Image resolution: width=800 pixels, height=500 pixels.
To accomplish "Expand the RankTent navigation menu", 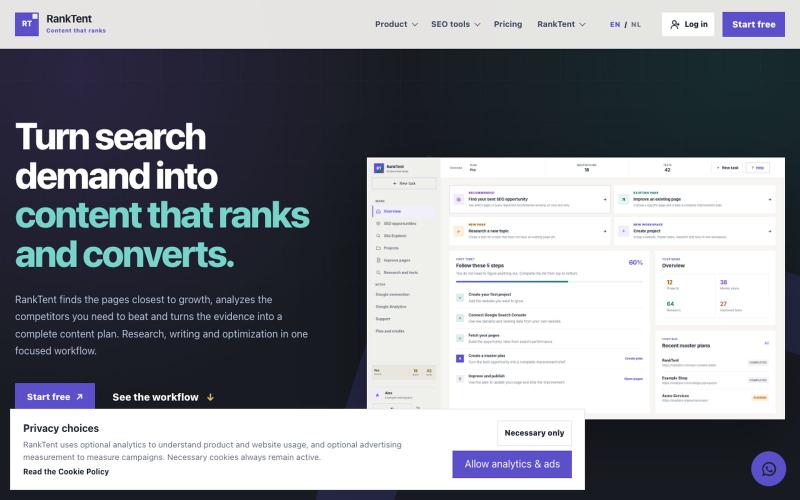I will click(561, 24).
